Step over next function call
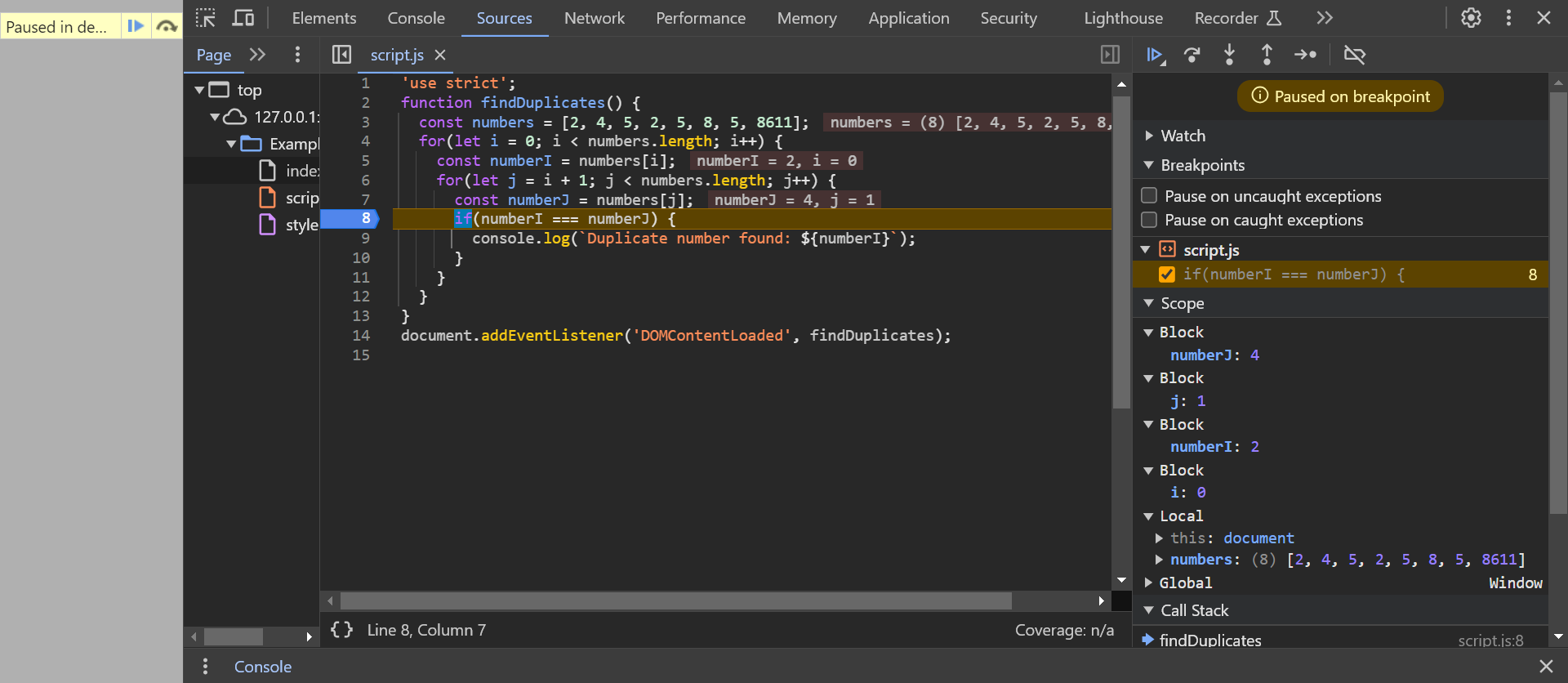 pyautogui.click(x=1192, y=55)
